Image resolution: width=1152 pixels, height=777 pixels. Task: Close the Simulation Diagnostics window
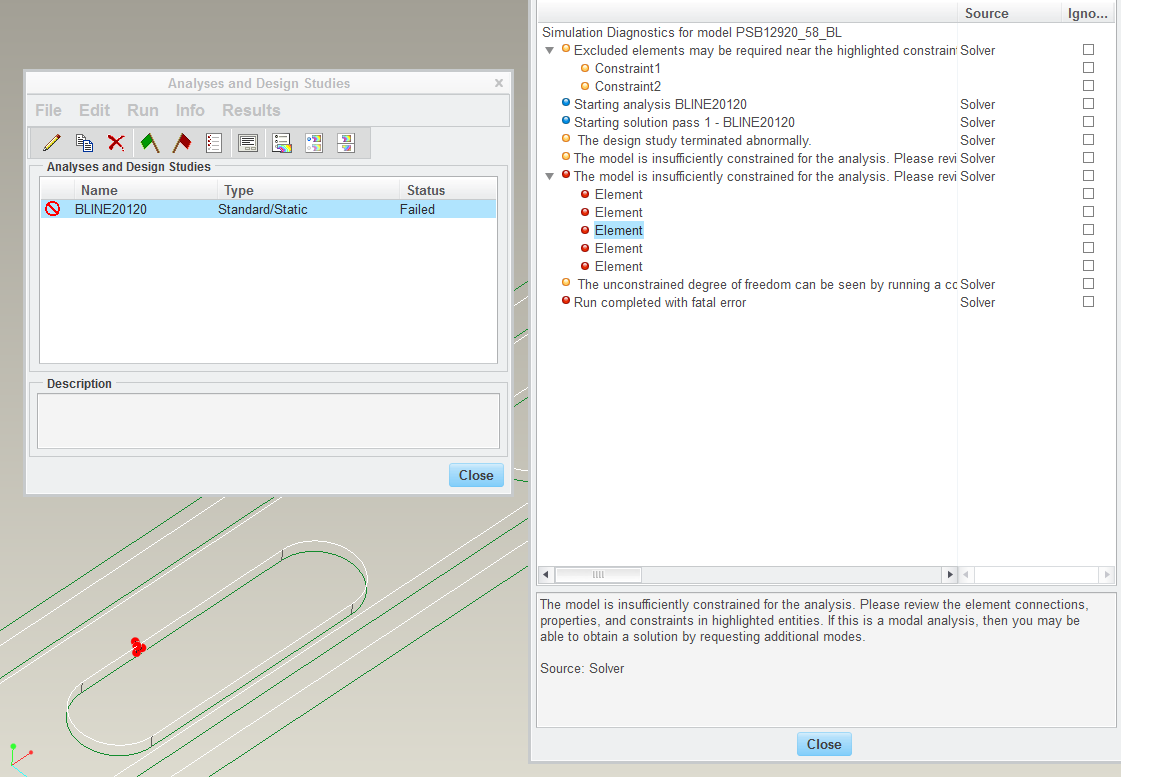[824, 744]
